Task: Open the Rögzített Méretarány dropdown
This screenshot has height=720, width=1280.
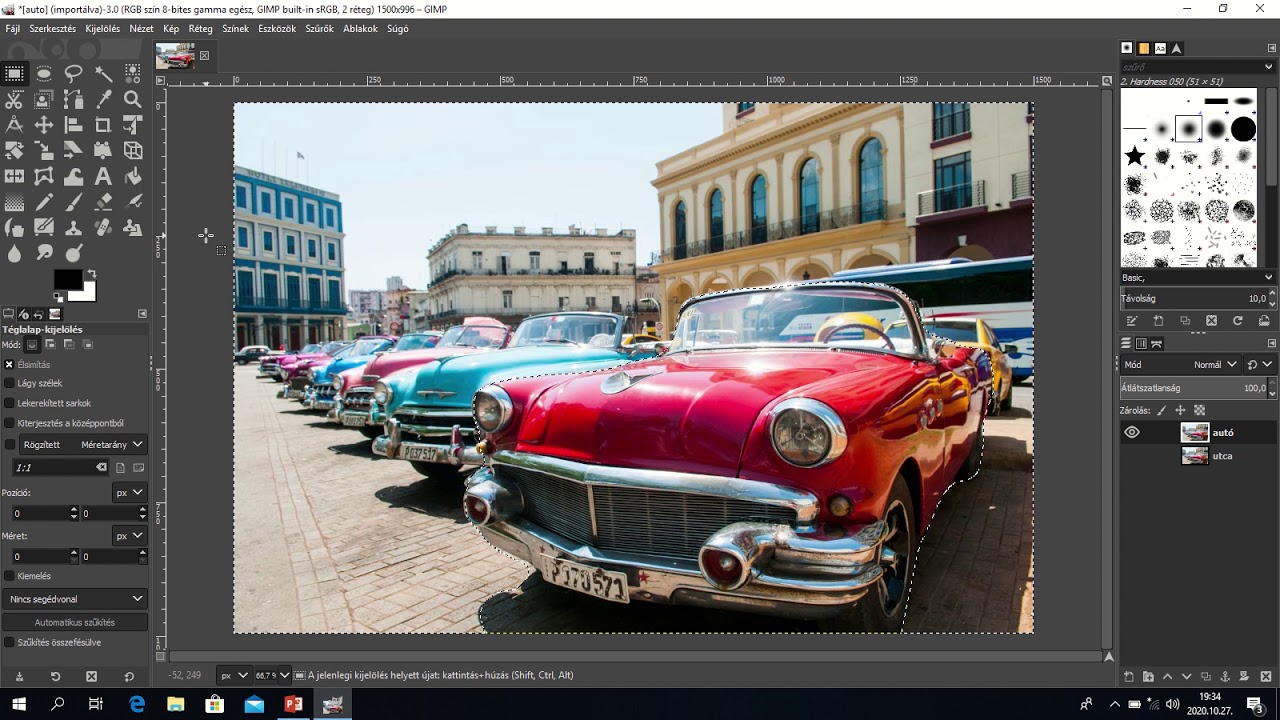Action: [83, 444]
